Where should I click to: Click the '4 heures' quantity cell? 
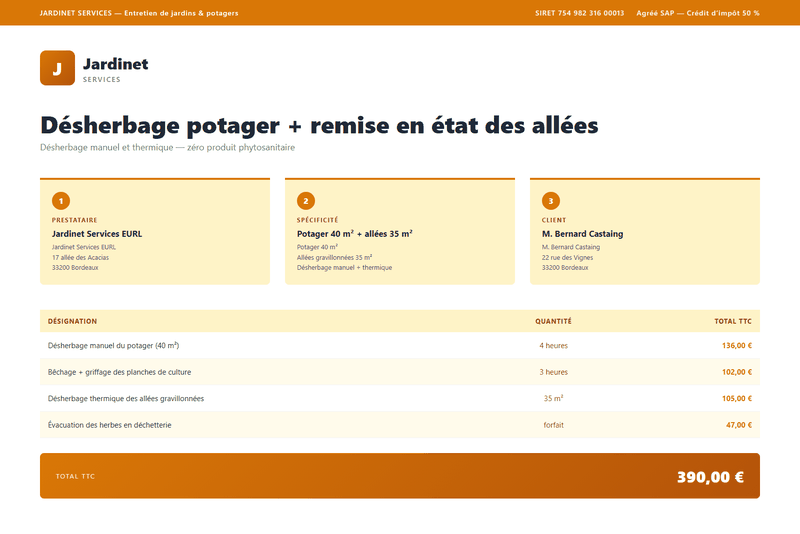tap(554, 346)
